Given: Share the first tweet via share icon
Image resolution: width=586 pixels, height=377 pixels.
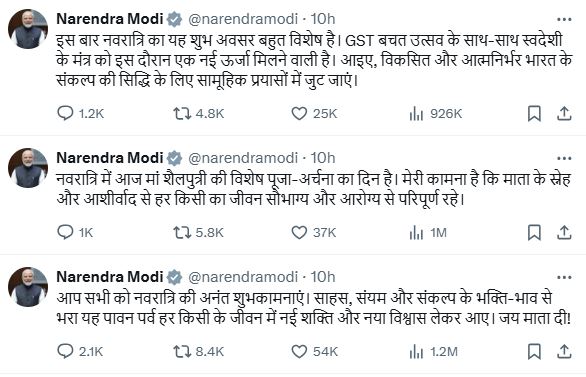Looking at the screenshot, I should 564,113.
